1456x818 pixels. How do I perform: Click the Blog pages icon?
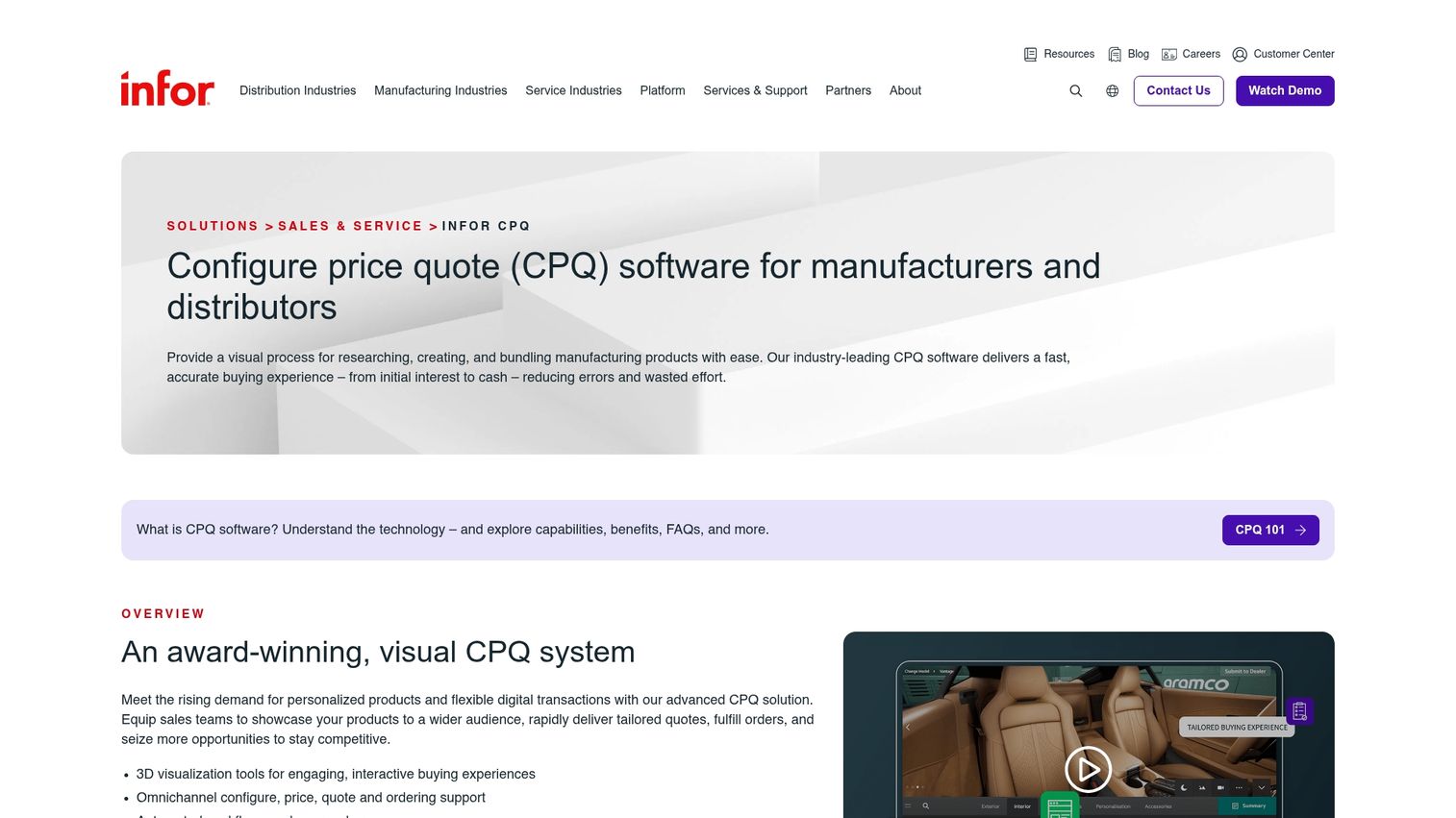1115,55
